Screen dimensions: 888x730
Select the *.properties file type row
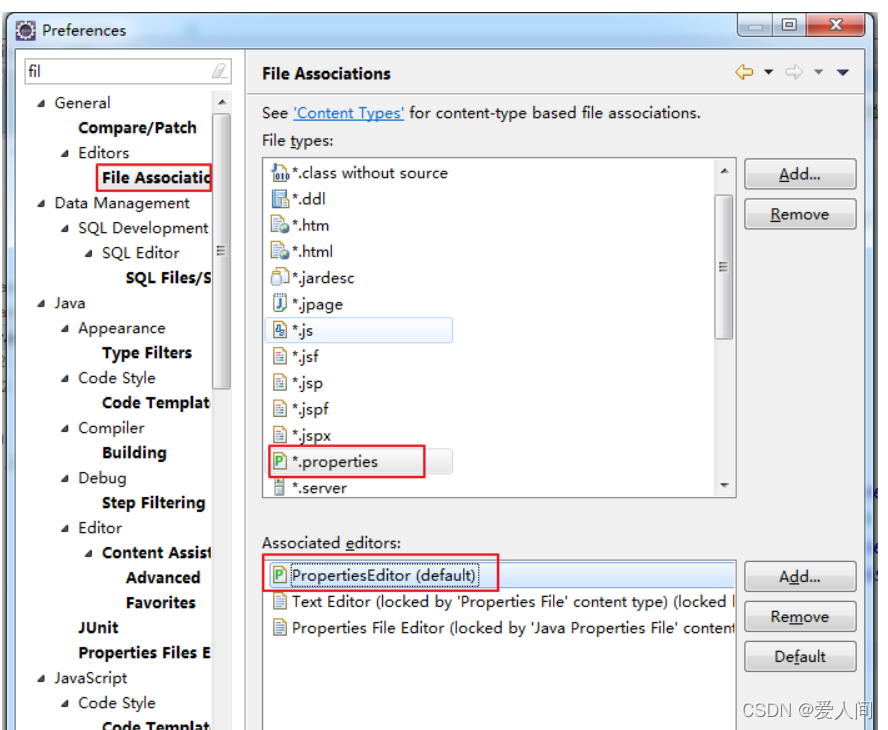point(360,462)
